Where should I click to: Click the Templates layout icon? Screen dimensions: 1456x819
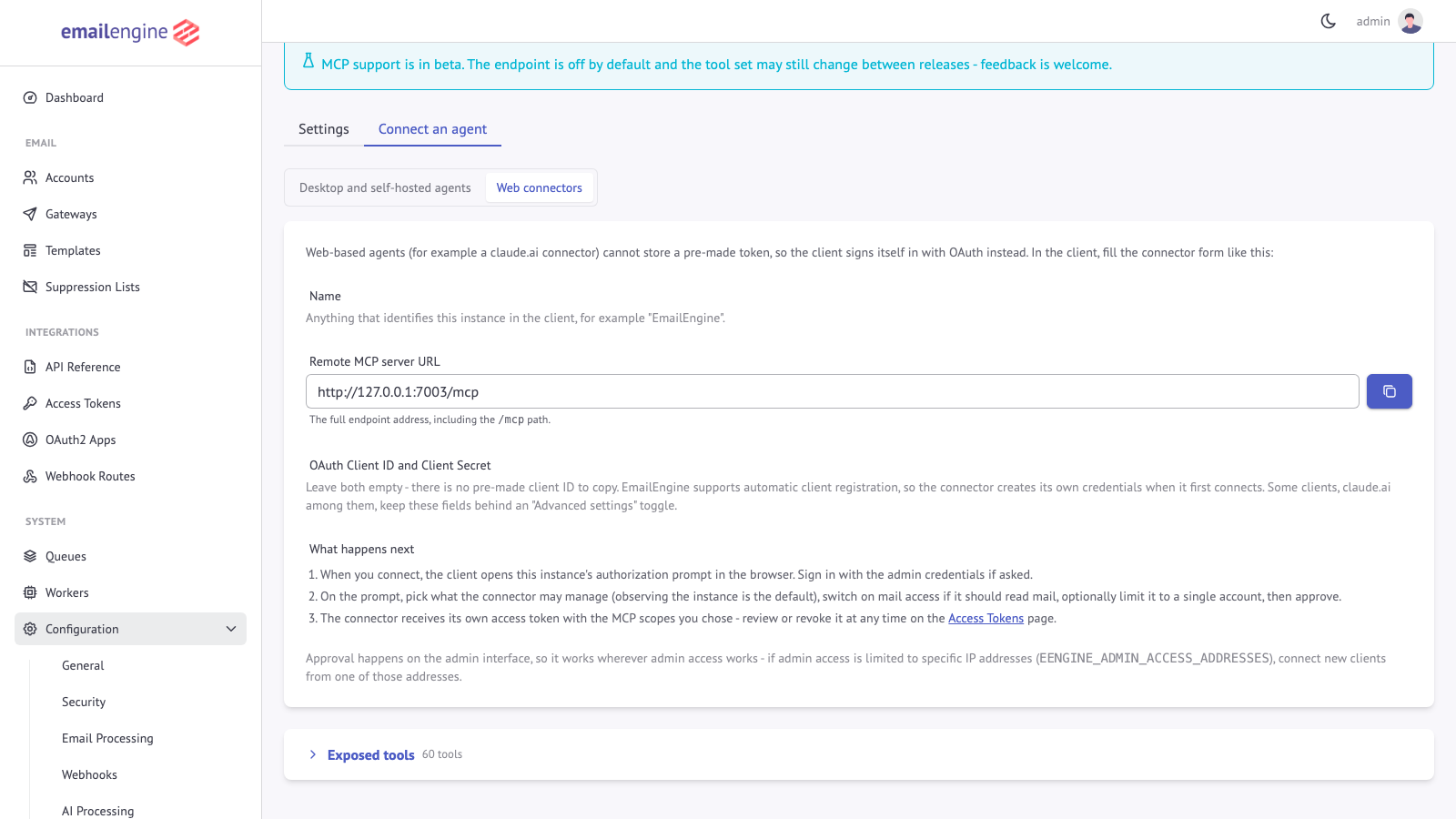30,250
